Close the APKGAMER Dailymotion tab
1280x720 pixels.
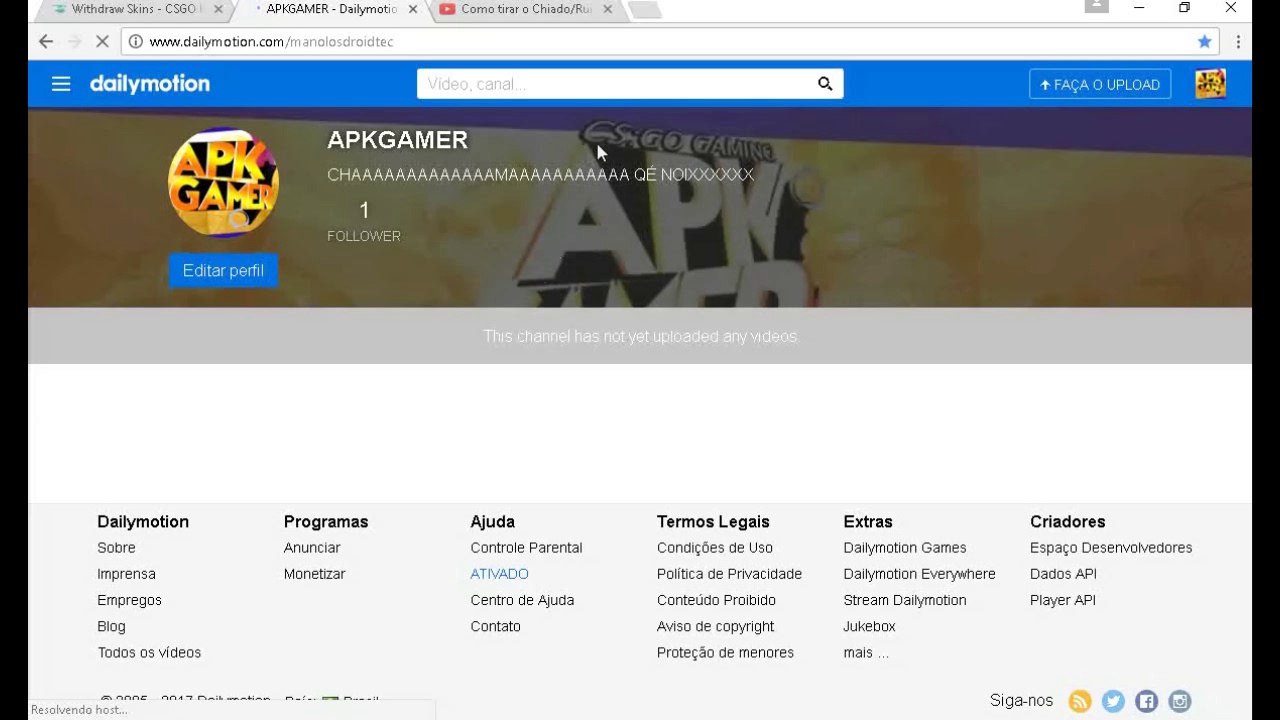coord(413,9)
